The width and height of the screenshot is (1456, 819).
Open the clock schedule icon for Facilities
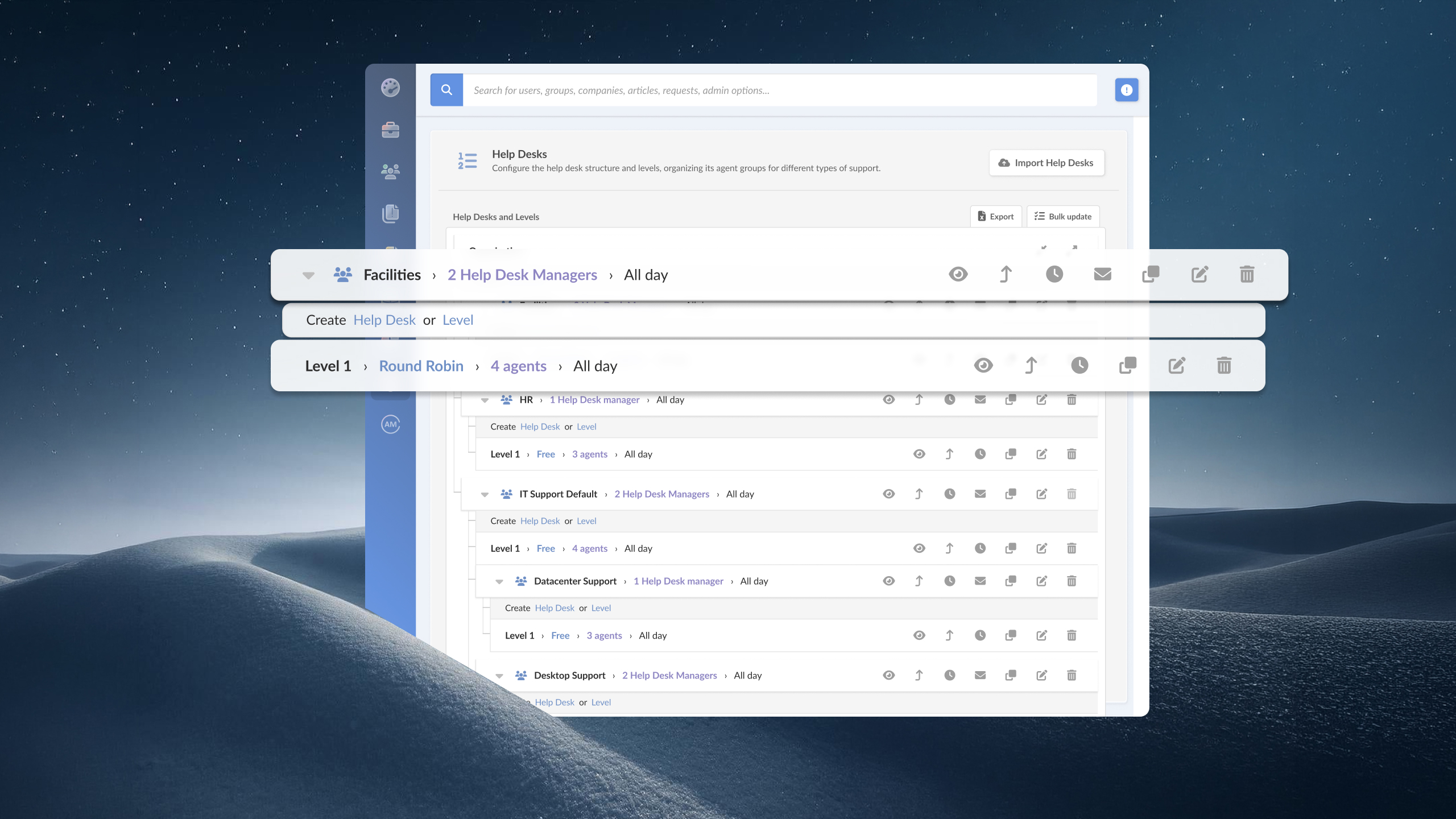[x=1054, y=274]
